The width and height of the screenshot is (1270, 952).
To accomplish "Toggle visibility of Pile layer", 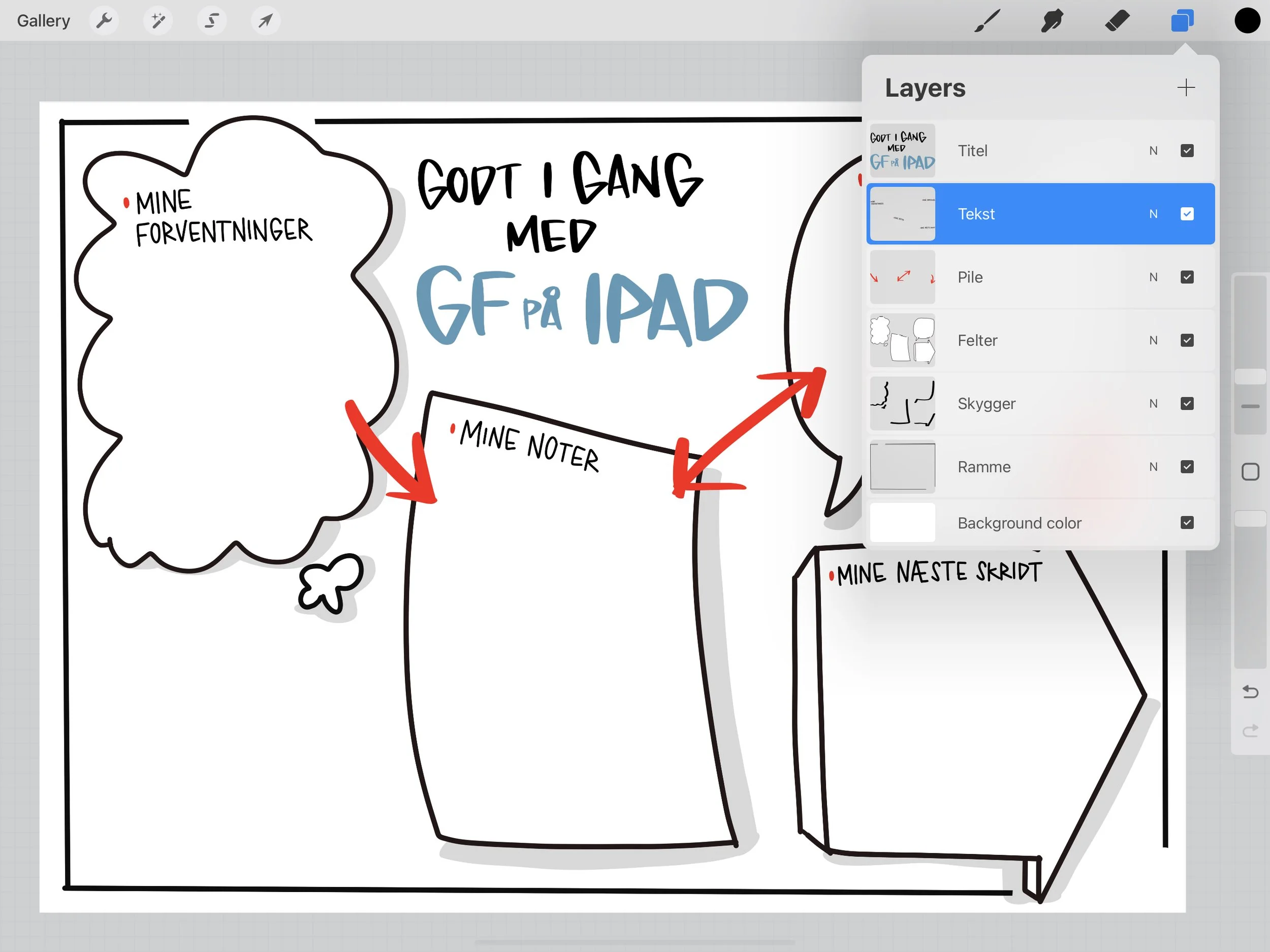I will tap(1187, 277).
